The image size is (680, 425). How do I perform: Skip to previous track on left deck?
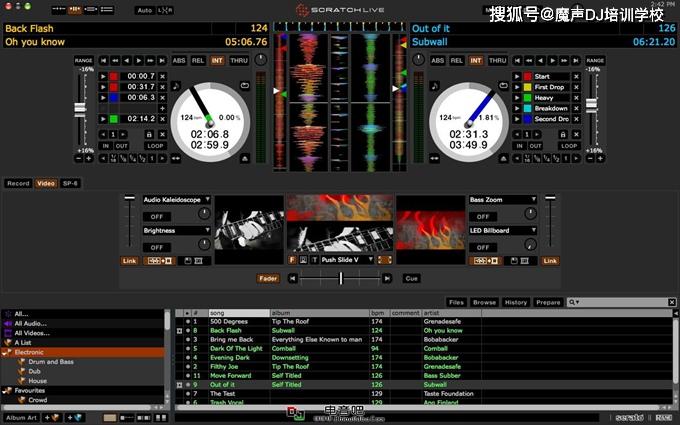103,60
